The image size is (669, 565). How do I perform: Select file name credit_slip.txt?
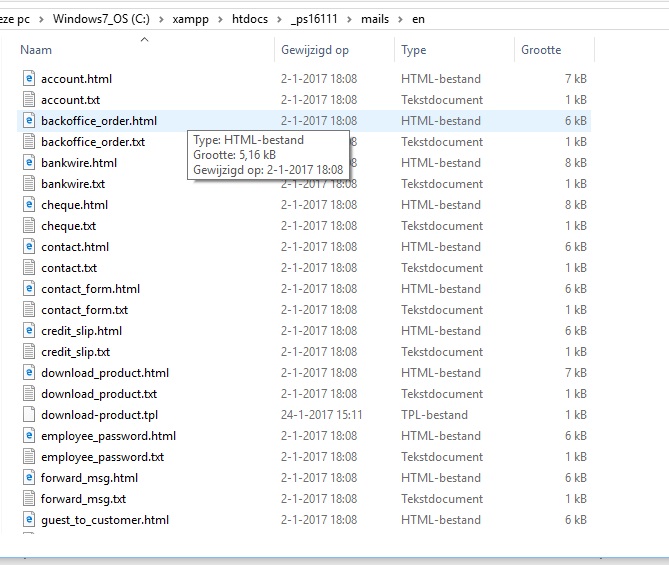point(76,352)
